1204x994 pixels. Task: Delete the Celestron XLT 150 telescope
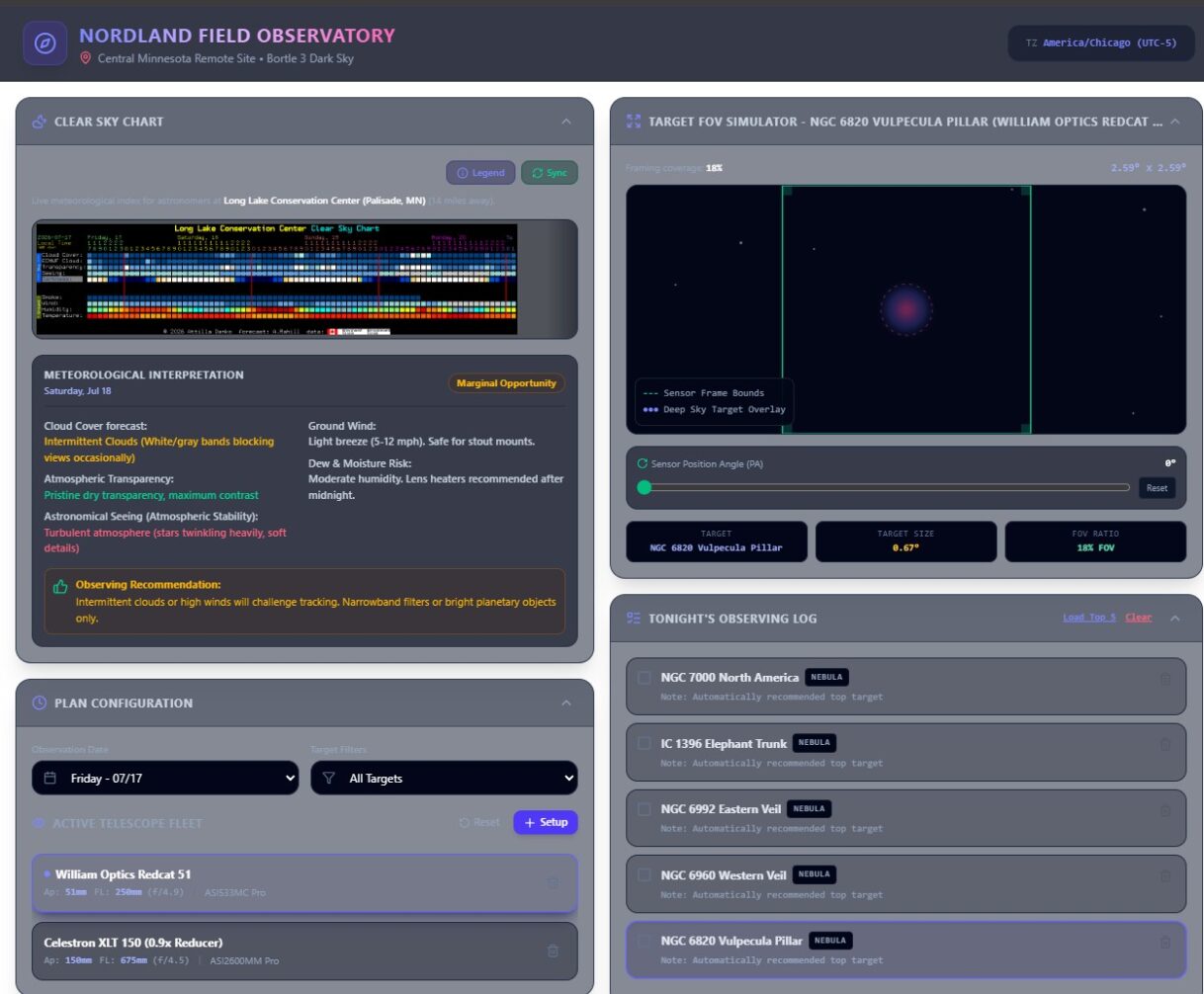[553, 951]
